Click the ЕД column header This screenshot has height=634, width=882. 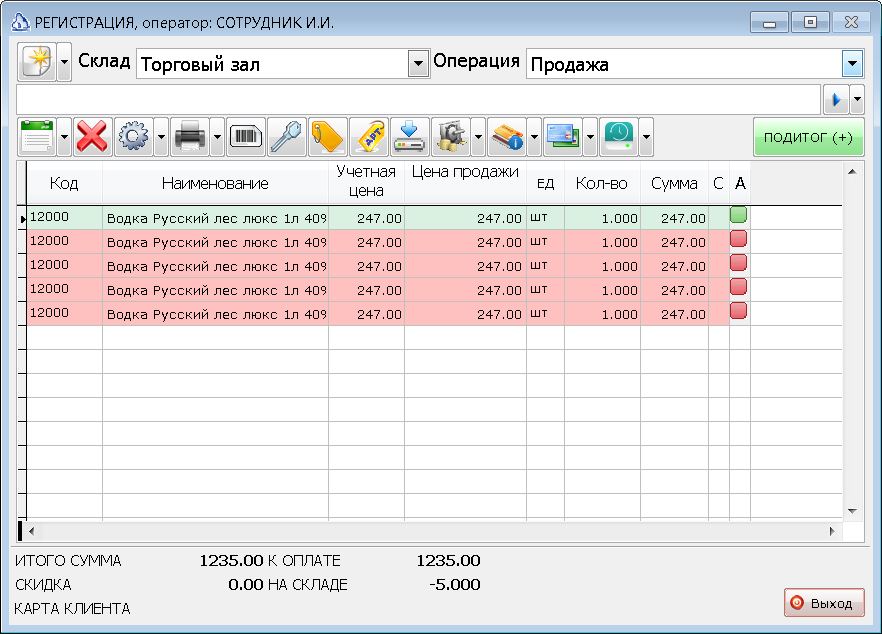(546, 183)
